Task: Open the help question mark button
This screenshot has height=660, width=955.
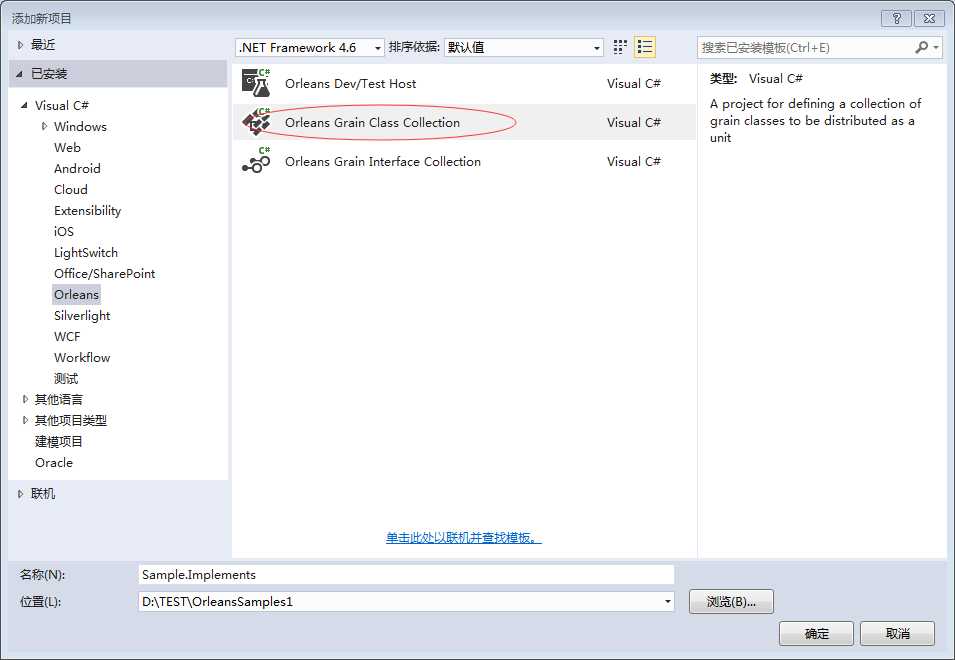Action: pyautogui.click(x=897, y=18)
